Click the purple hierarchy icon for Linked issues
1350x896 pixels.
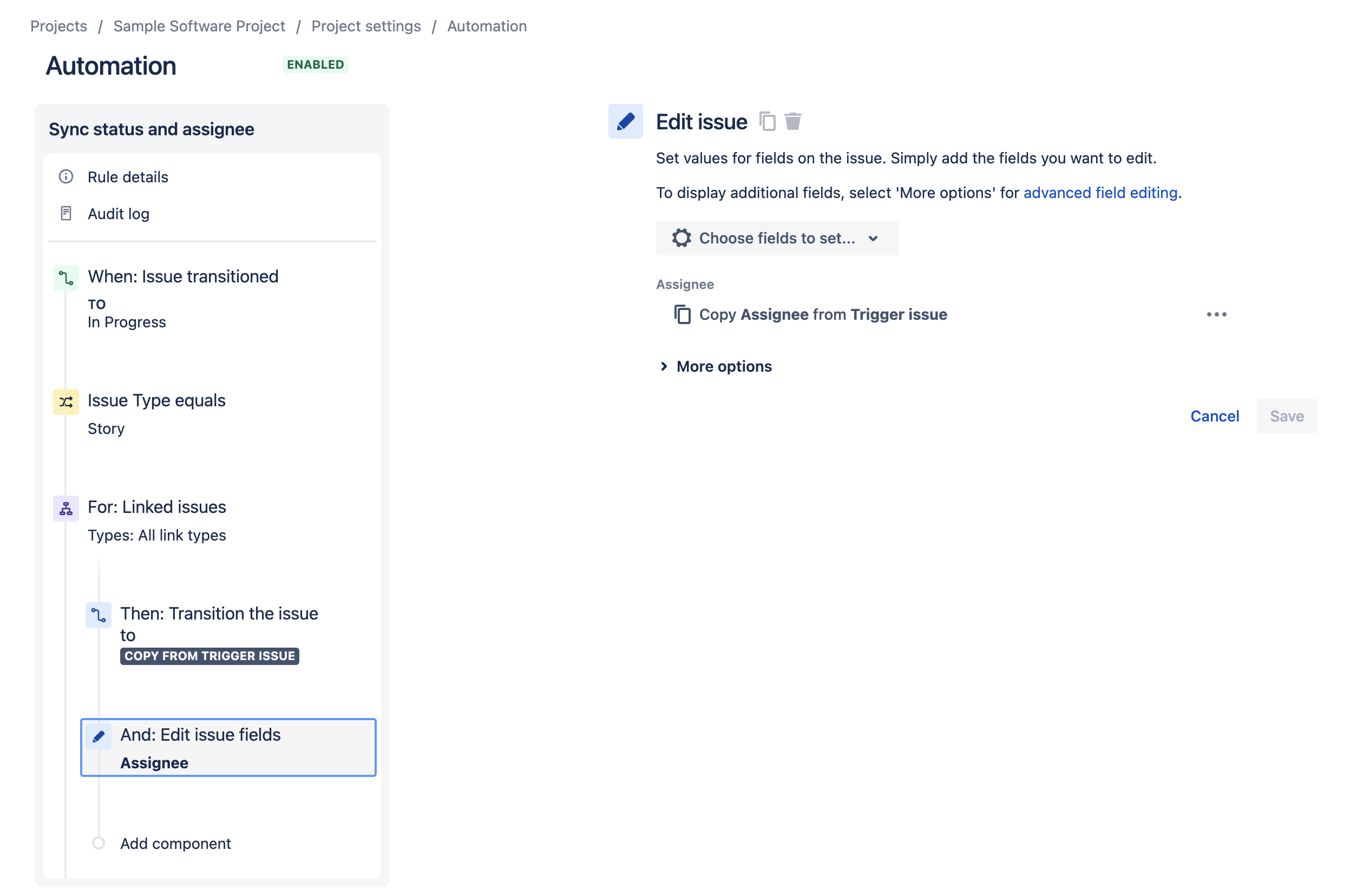click(66, 508)
